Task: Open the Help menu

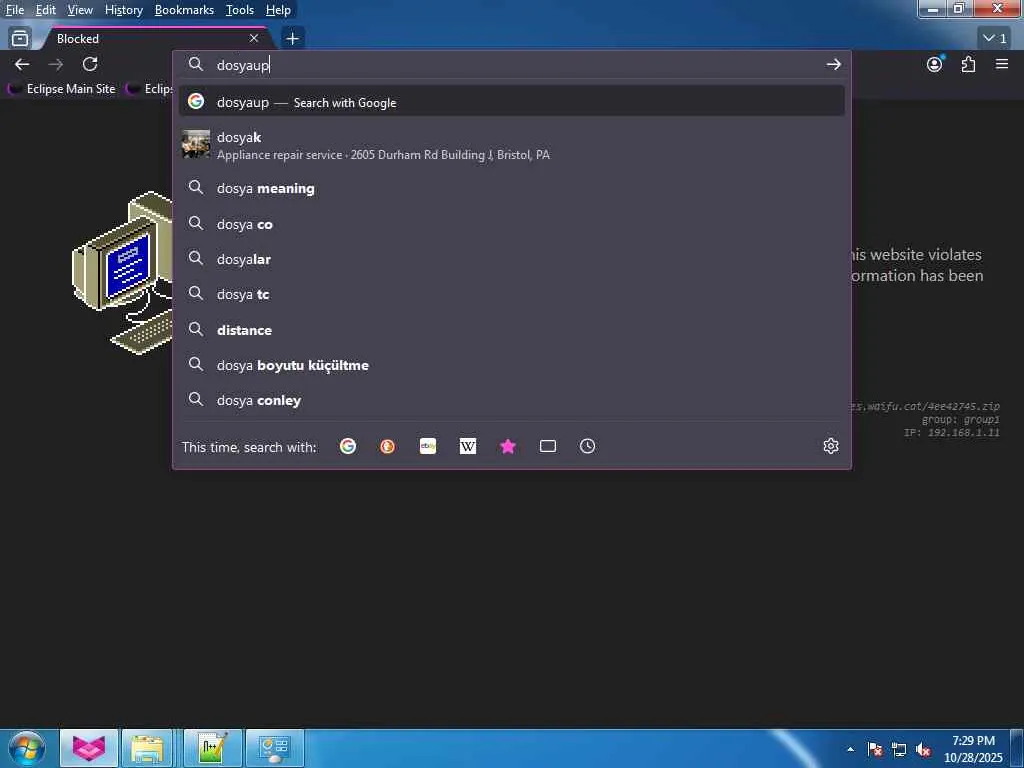Action: pyautogui.click(x=278, y=10)
